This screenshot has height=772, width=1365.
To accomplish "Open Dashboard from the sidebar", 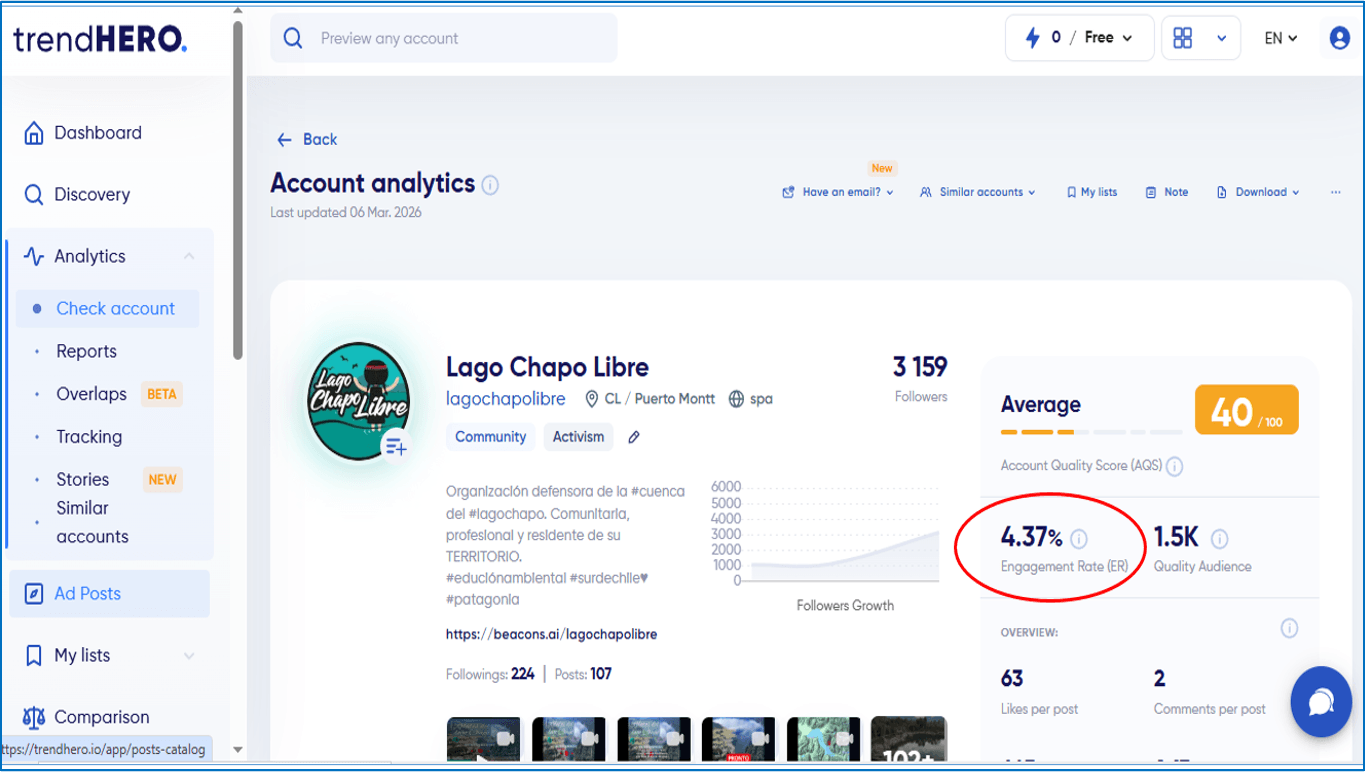I will click(97, 133).
